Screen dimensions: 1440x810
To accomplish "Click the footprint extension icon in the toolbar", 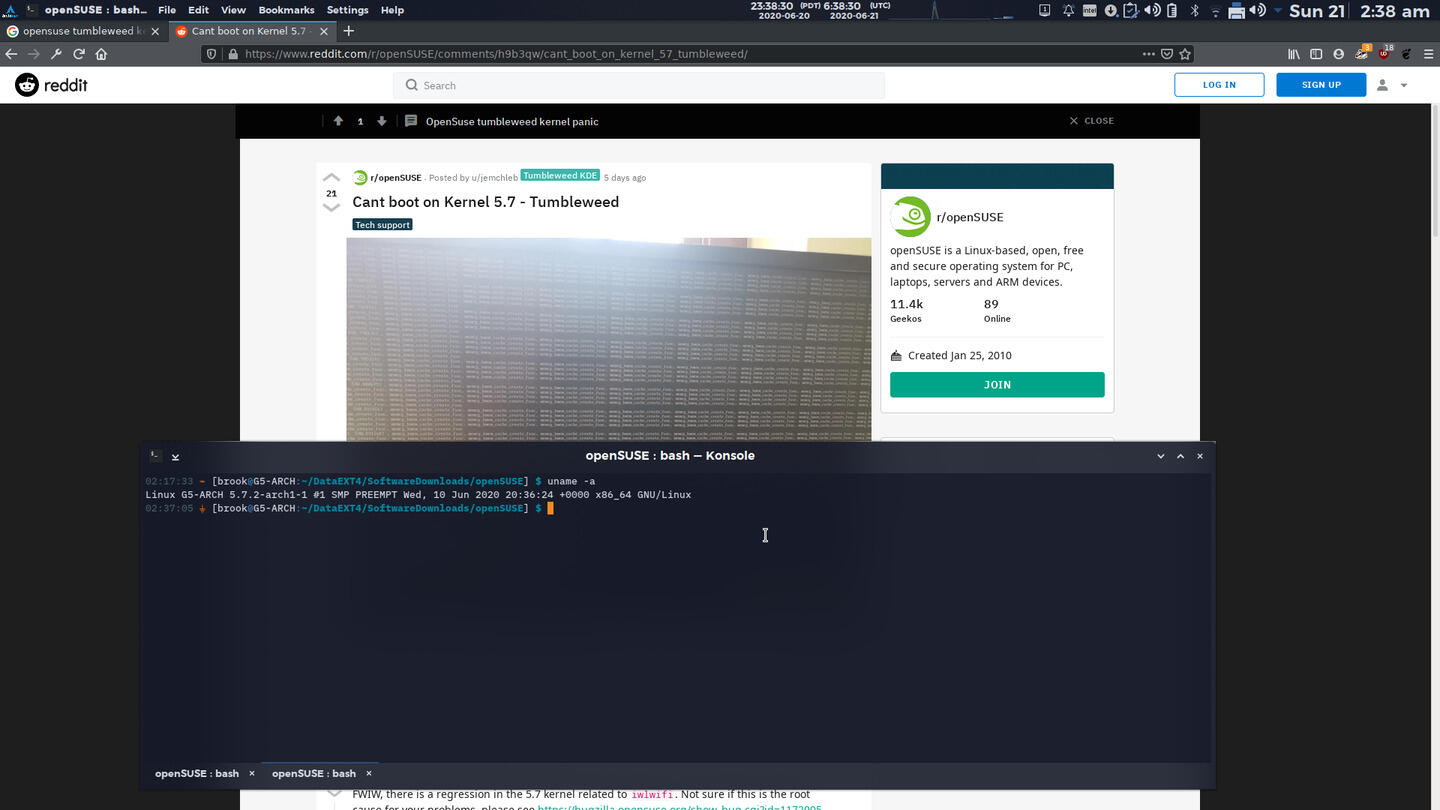I will pos(1407,54).
